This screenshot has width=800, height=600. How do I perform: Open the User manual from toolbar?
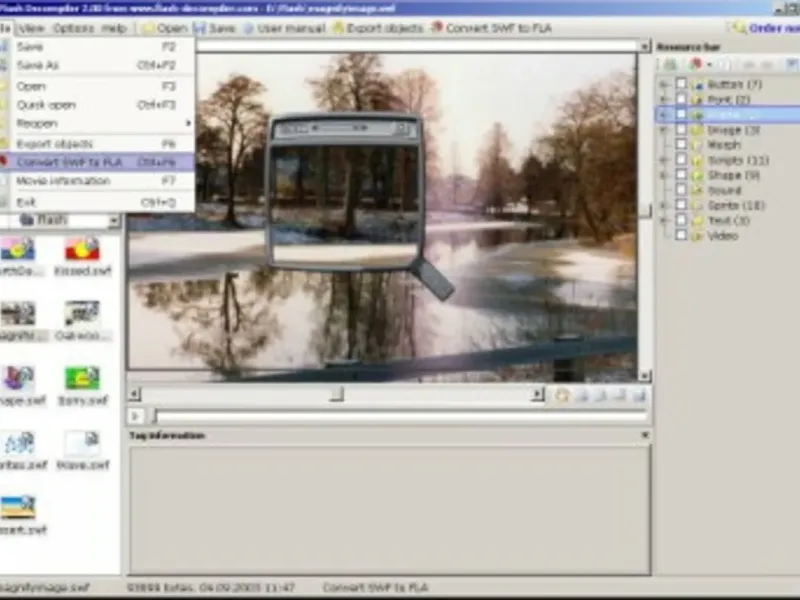click(x=285, y=28)
